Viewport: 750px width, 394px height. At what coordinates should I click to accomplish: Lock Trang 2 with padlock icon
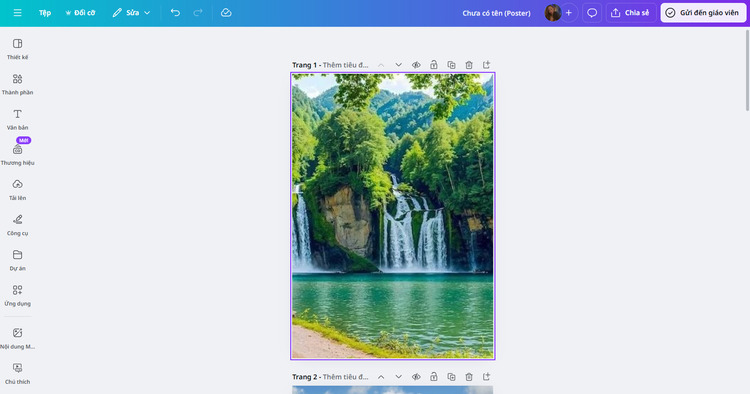434,377
